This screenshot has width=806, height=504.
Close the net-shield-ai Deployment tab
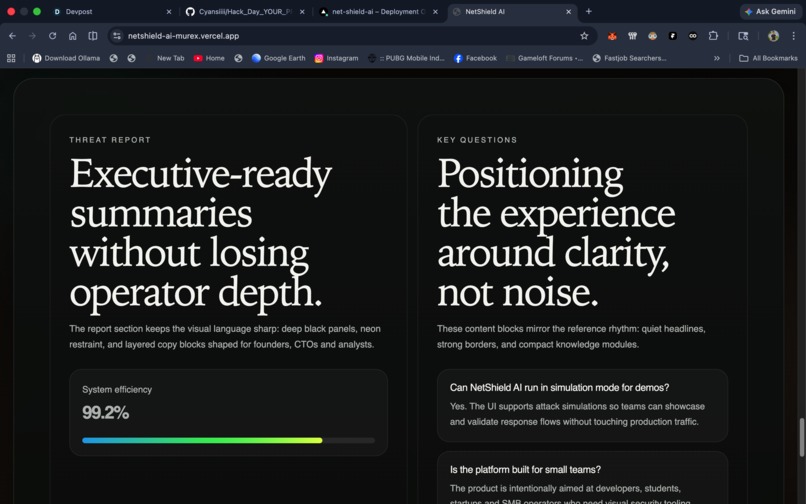click(435, 11)
